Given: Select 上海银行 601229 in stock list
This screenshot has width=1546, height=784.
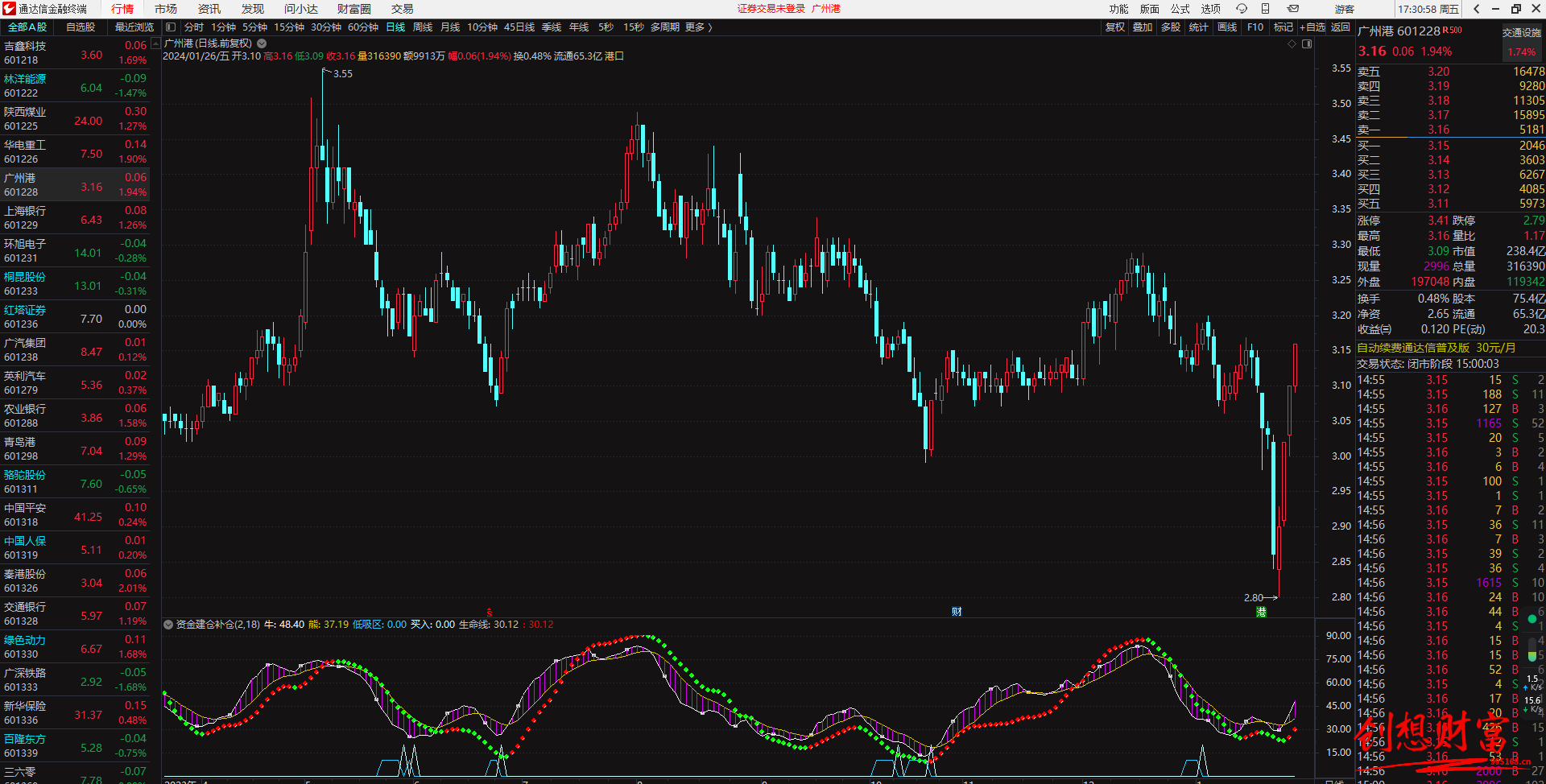Looking at the screenshot, I should click(75, 218).
